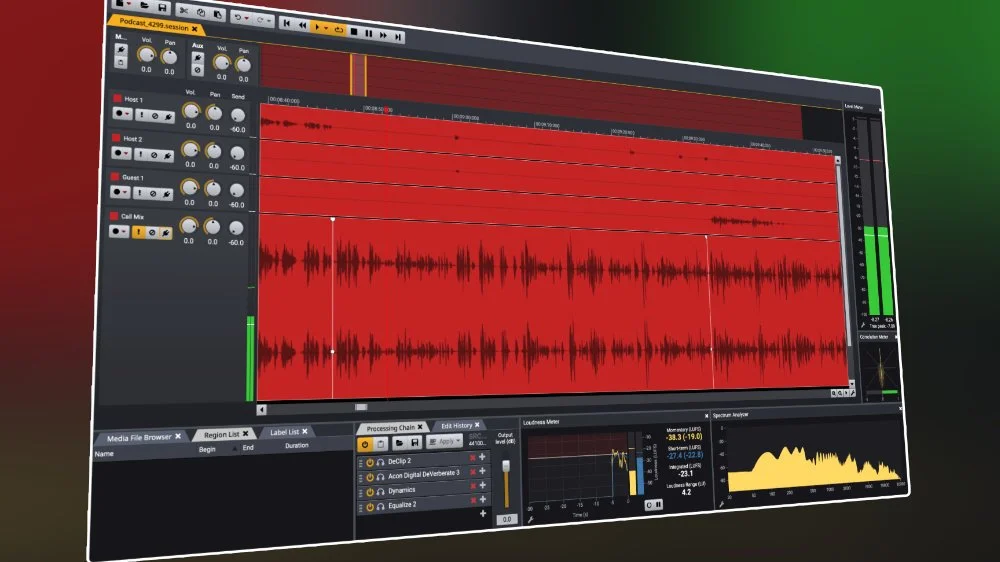1000x562 pixels.
Task: Toggle processing chain power button
Action: pos(365,444)
